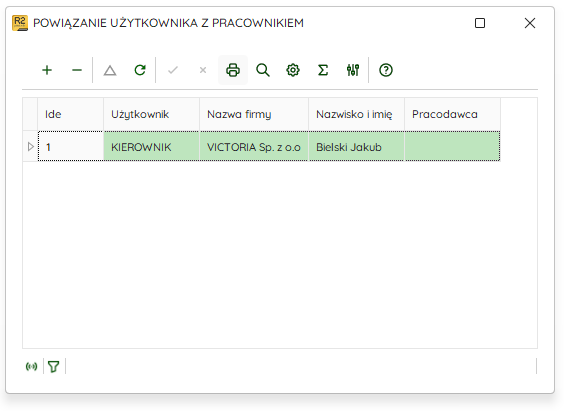This screenshot has height=411, width=564.
Task: Open settings gear icon
Action: point(293,70)
